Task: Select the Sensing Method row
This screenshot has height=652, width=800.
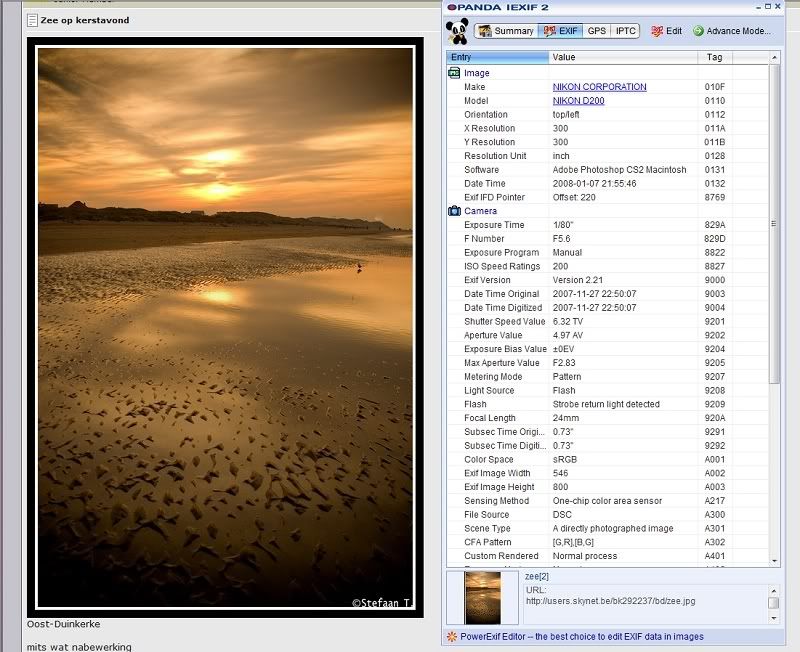Action: click(x=607, y=500)
